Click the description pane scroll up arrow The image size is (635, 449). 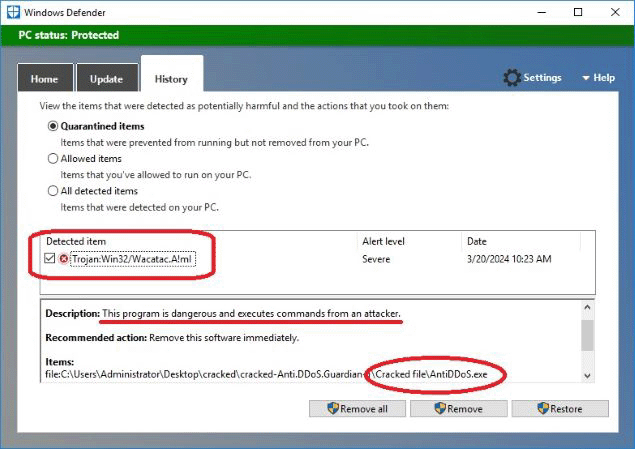[x=587, y=307]
